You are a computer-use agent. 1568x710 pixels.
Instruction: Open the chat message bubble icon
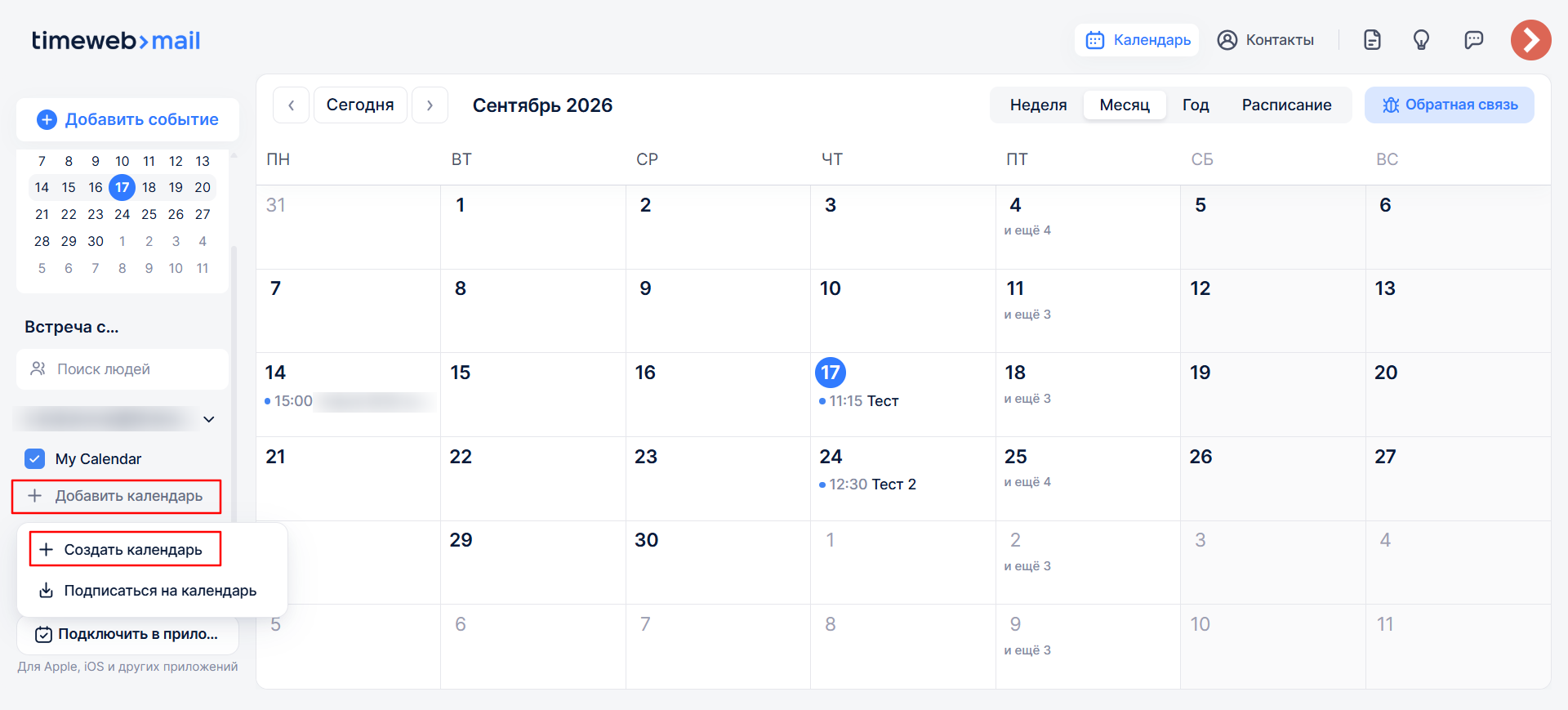[x=1473, y=40]
